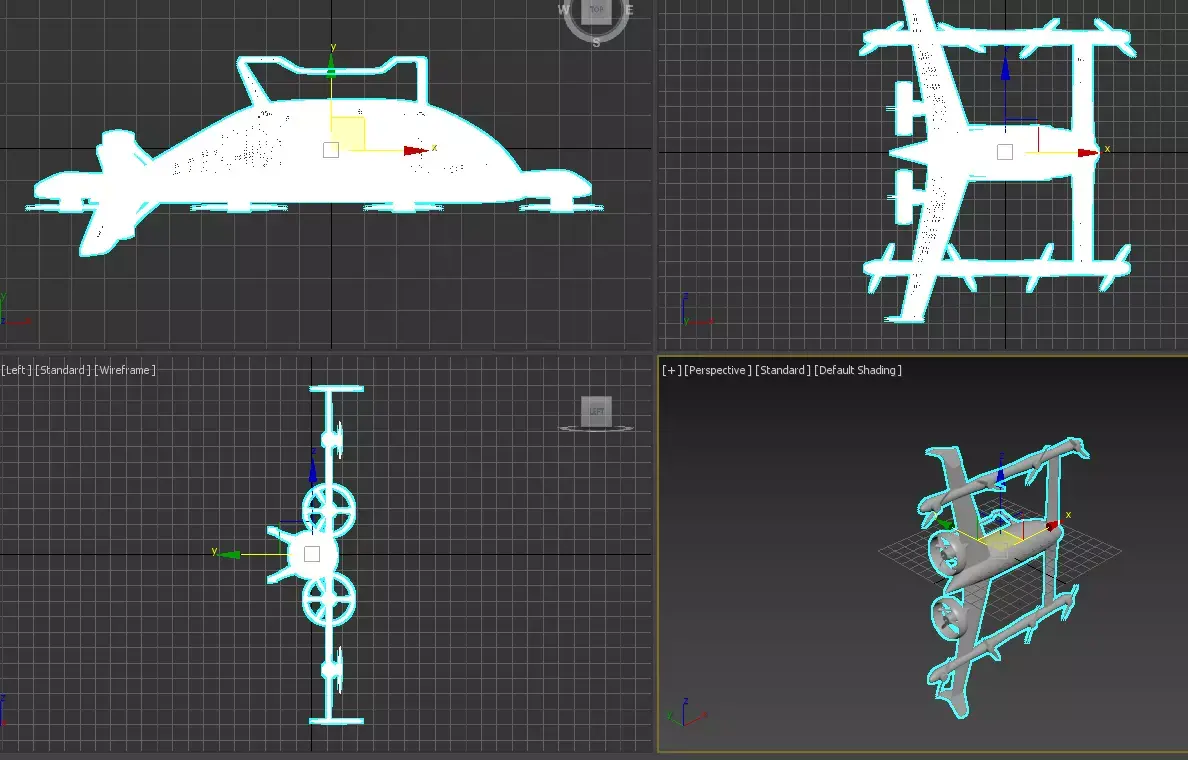
Task: Select the yellow plane handle in Perspective viewport
Action: (999, 542)
